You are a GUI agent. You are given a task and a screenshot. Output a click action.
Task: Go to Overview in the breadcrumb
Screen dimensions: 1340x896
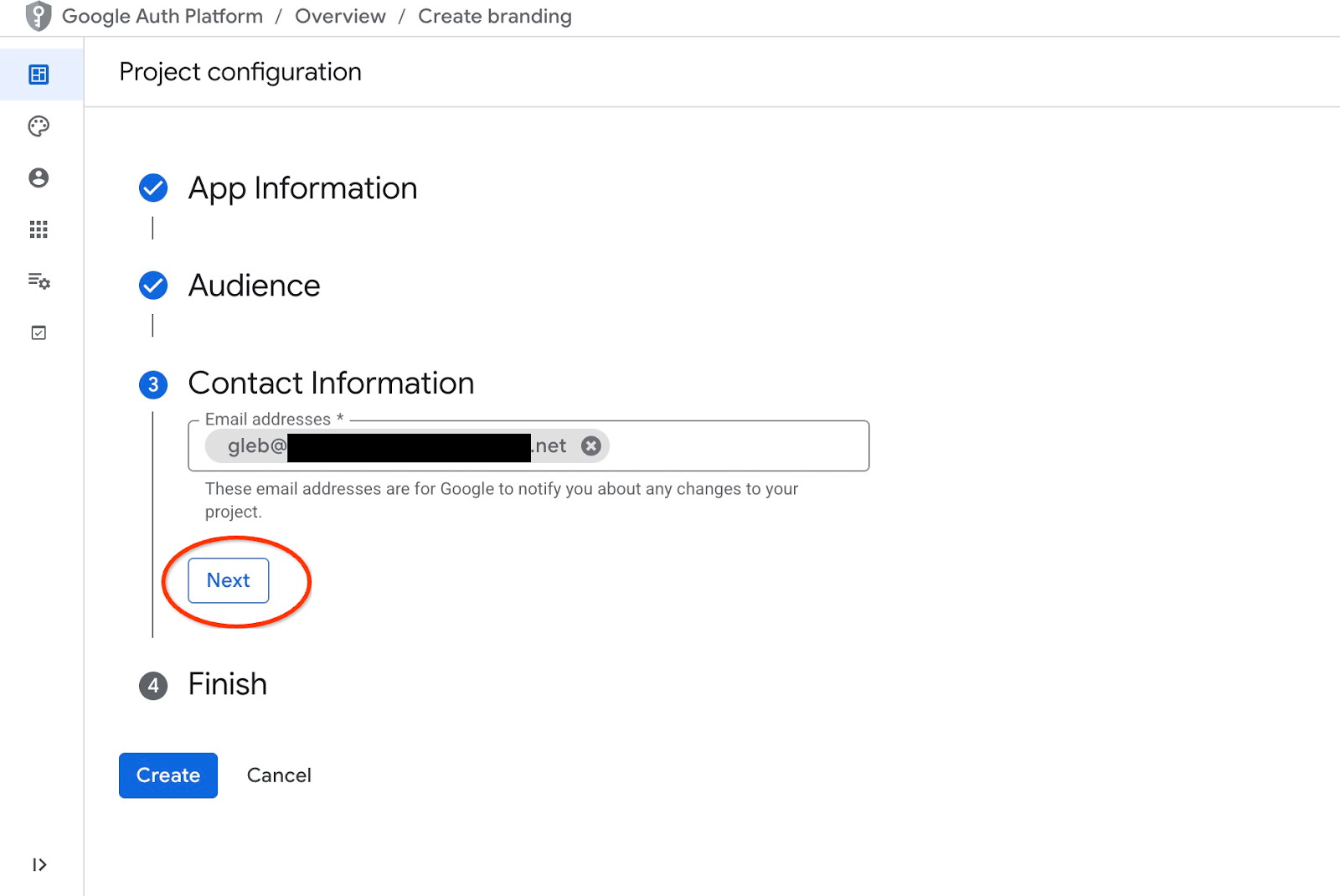(x=340, y=16)
